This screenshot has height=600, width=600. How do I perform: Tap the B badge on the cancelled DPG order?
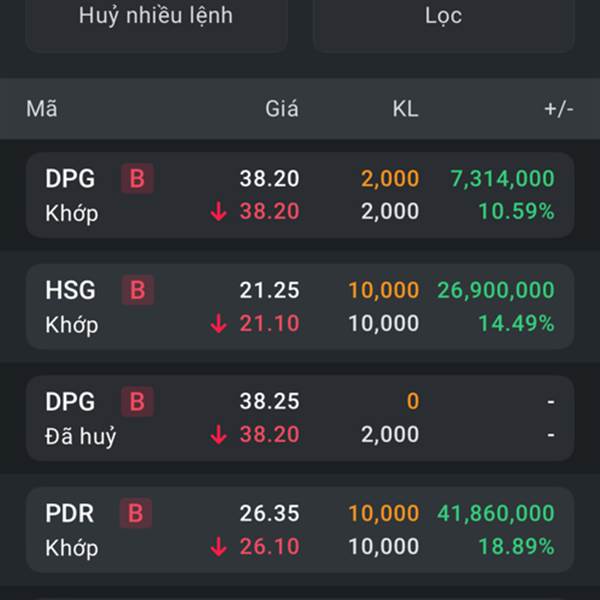point(138,402)
